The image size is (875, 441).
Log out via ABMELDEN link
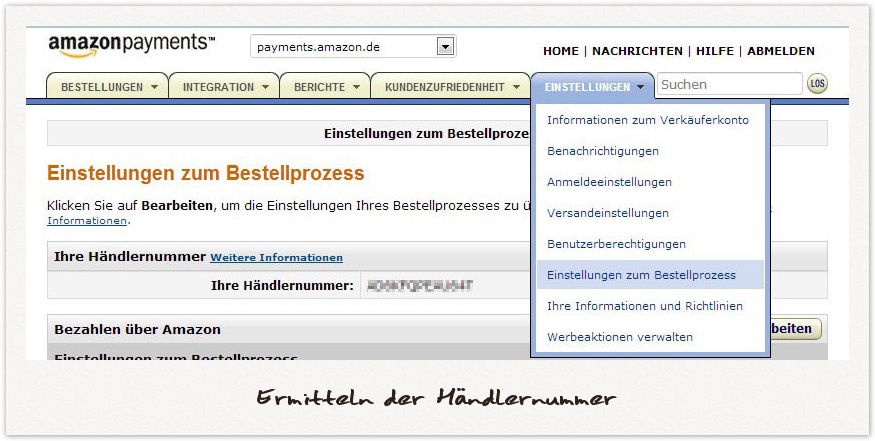780,51
